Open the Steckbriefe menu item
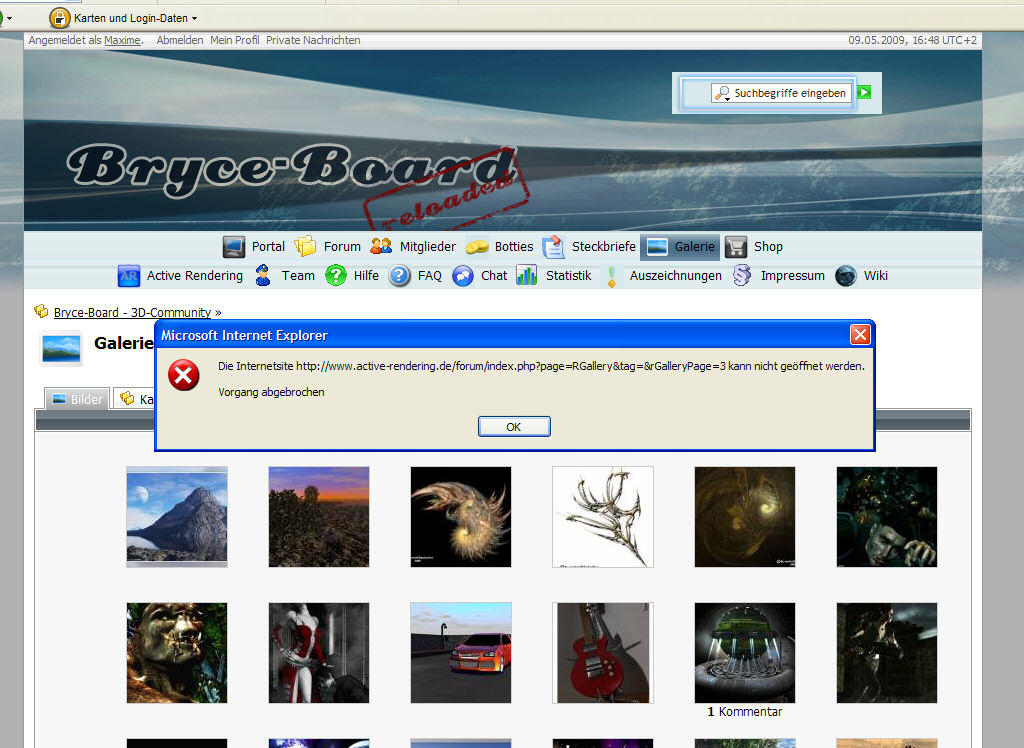Viewport: 1024px width, 748px height. pos(603,247)
